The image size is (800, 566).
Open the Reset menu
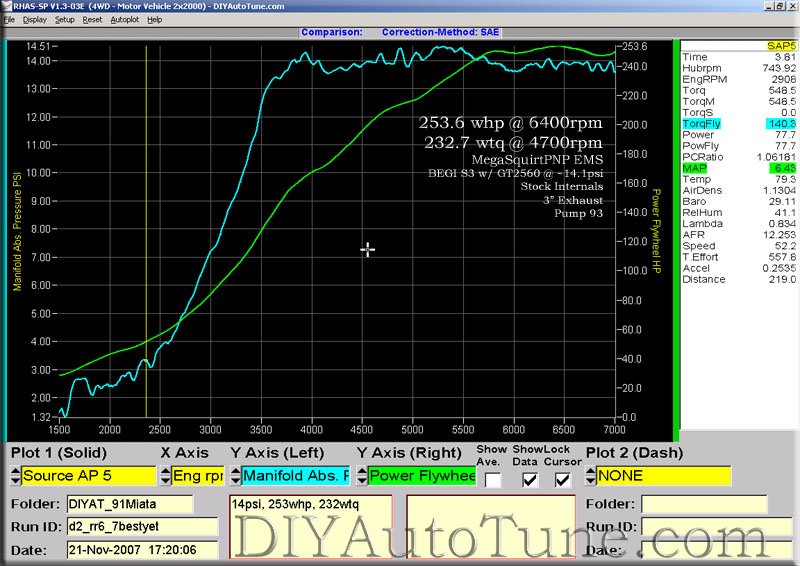[92, 19]
